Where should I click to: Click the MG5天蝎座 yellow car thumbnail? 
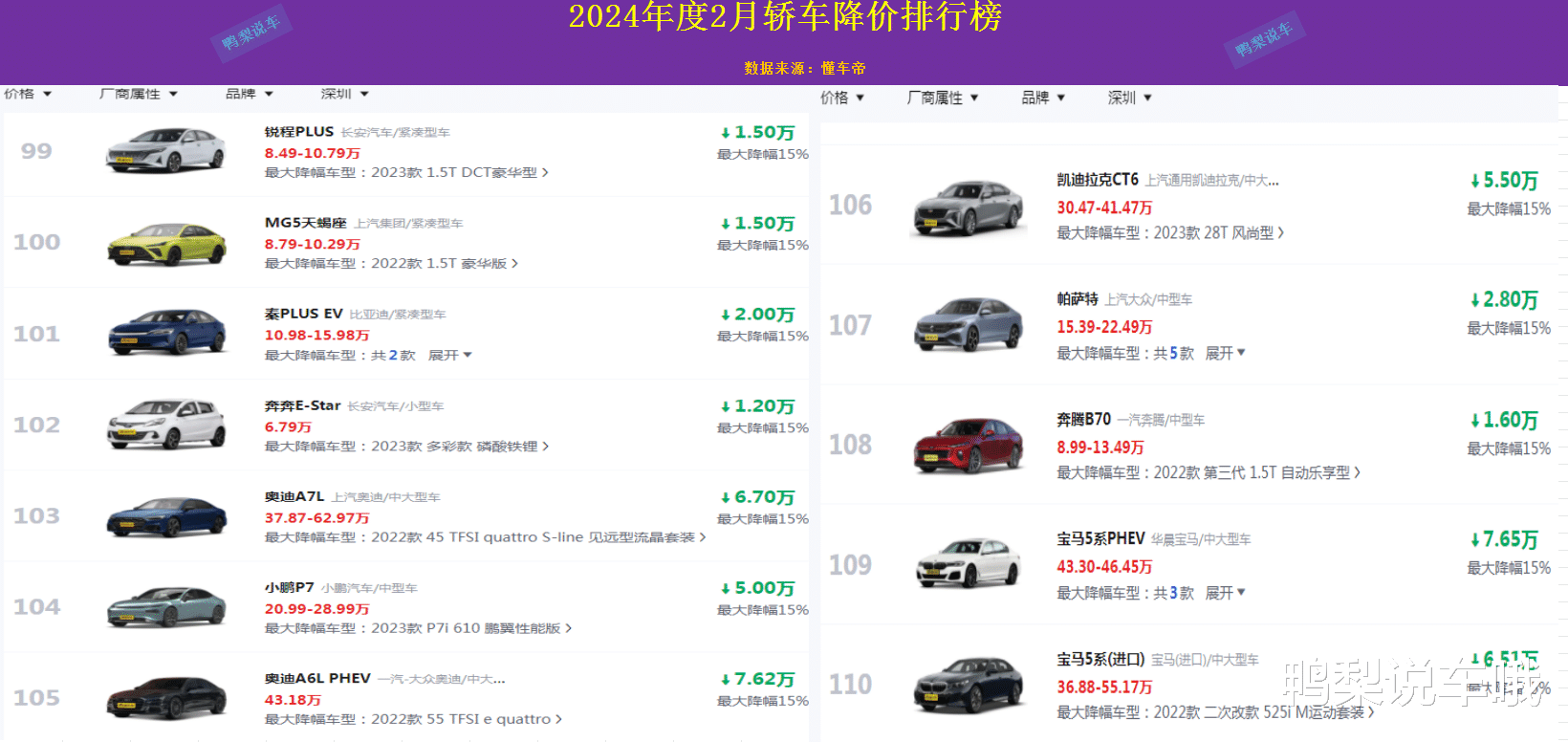click(166, 243)
